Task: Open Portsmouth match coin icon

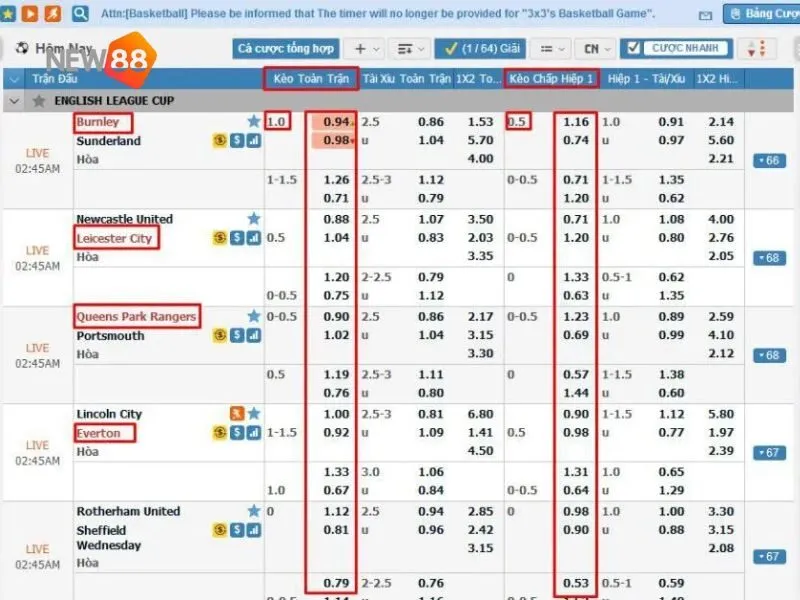Action: pos(220,335)
